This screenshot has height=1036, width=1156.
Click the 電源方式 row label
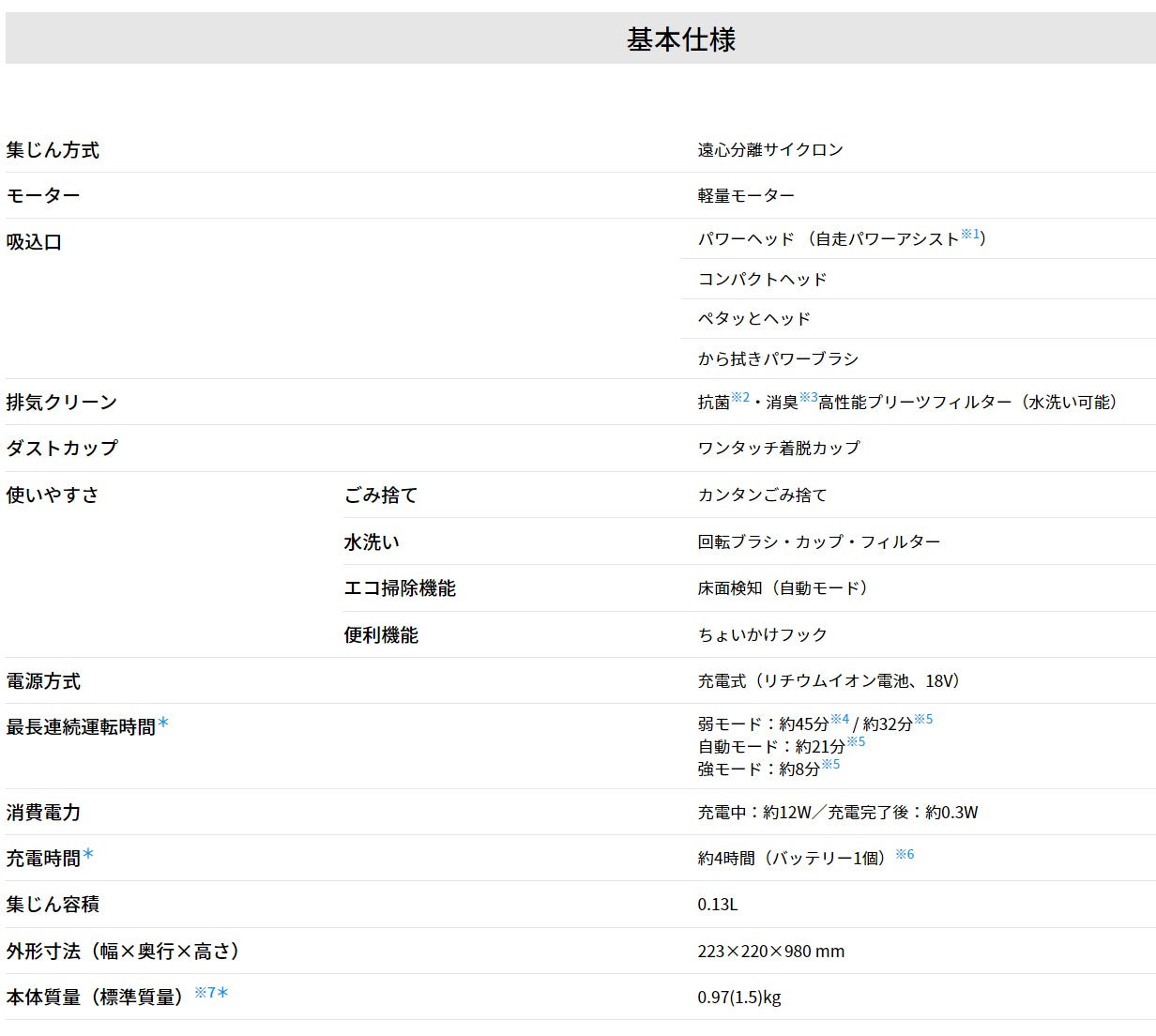pyautogui.click(x=44, y=680)
